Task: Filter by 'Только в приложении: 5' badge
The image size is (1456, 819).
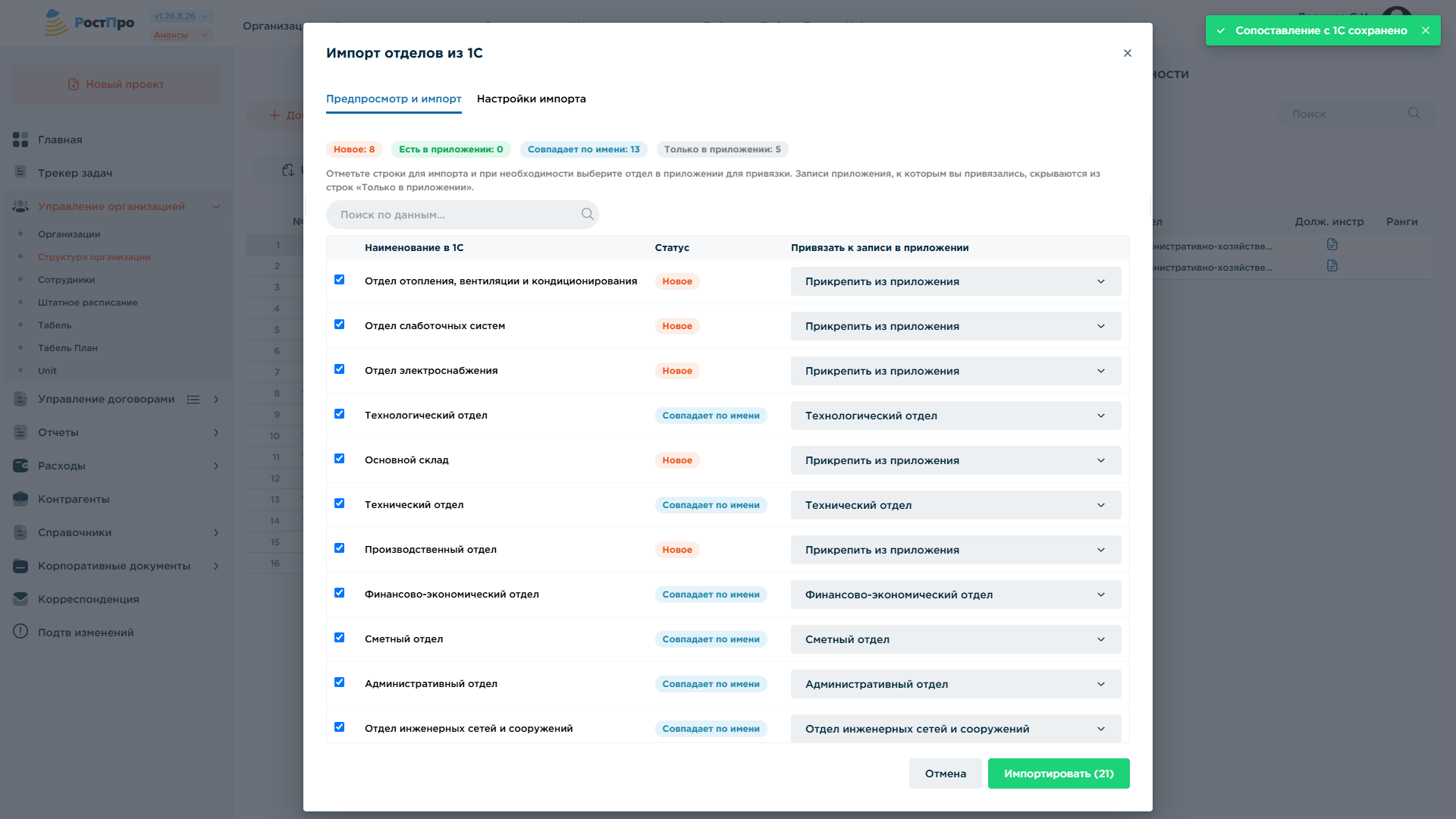Action: point(723,149)
